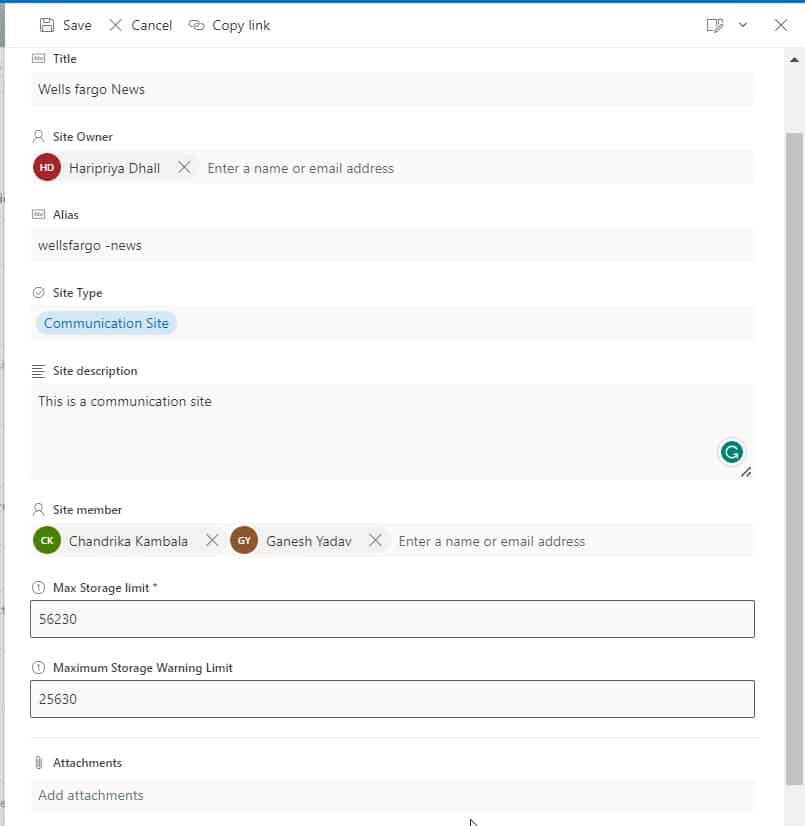Edit the Title field Wells fargo News
Viewport: 805px width, 826px height.
[392, 90]
